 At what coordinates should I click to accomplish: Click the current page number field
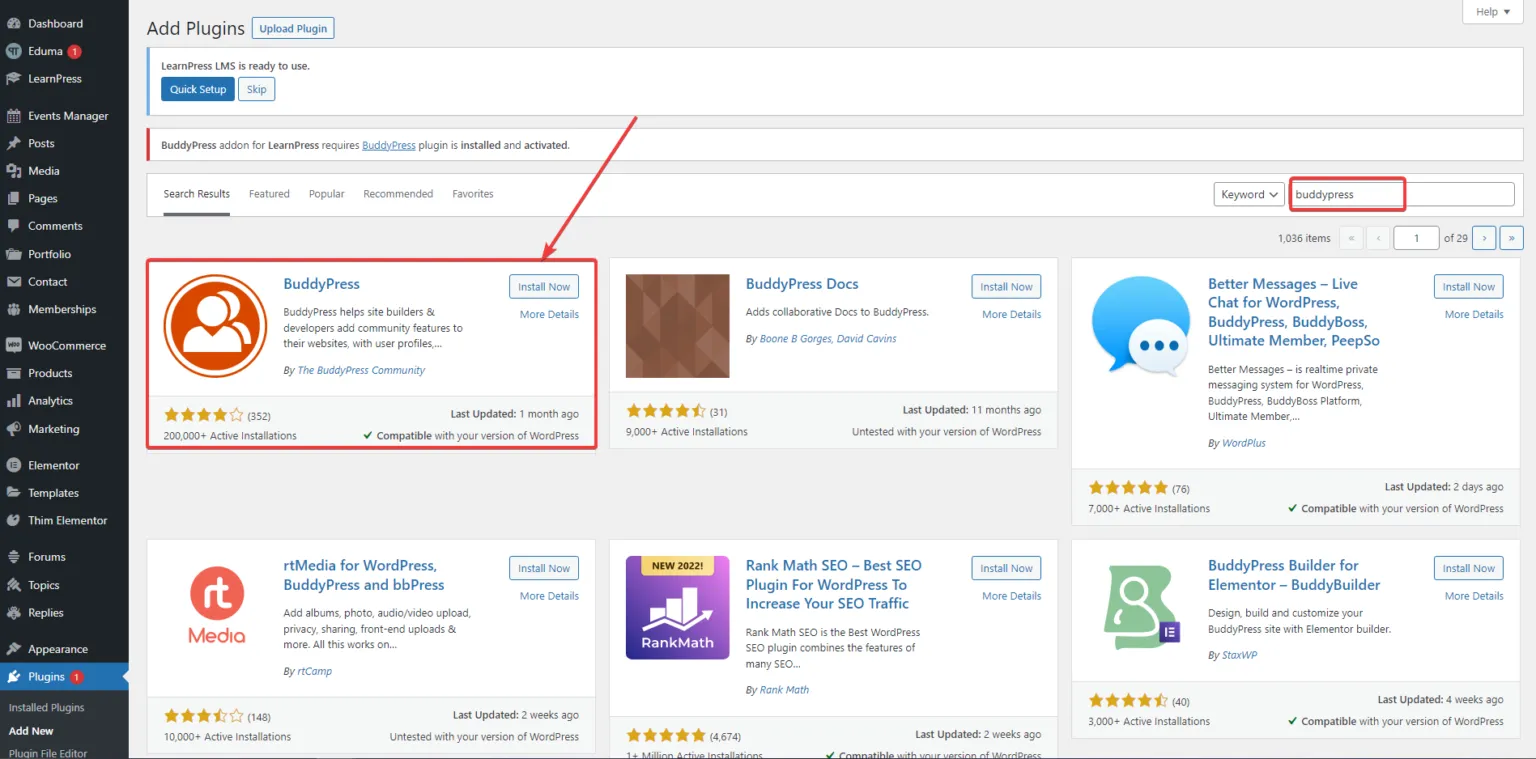[1415, 238]
